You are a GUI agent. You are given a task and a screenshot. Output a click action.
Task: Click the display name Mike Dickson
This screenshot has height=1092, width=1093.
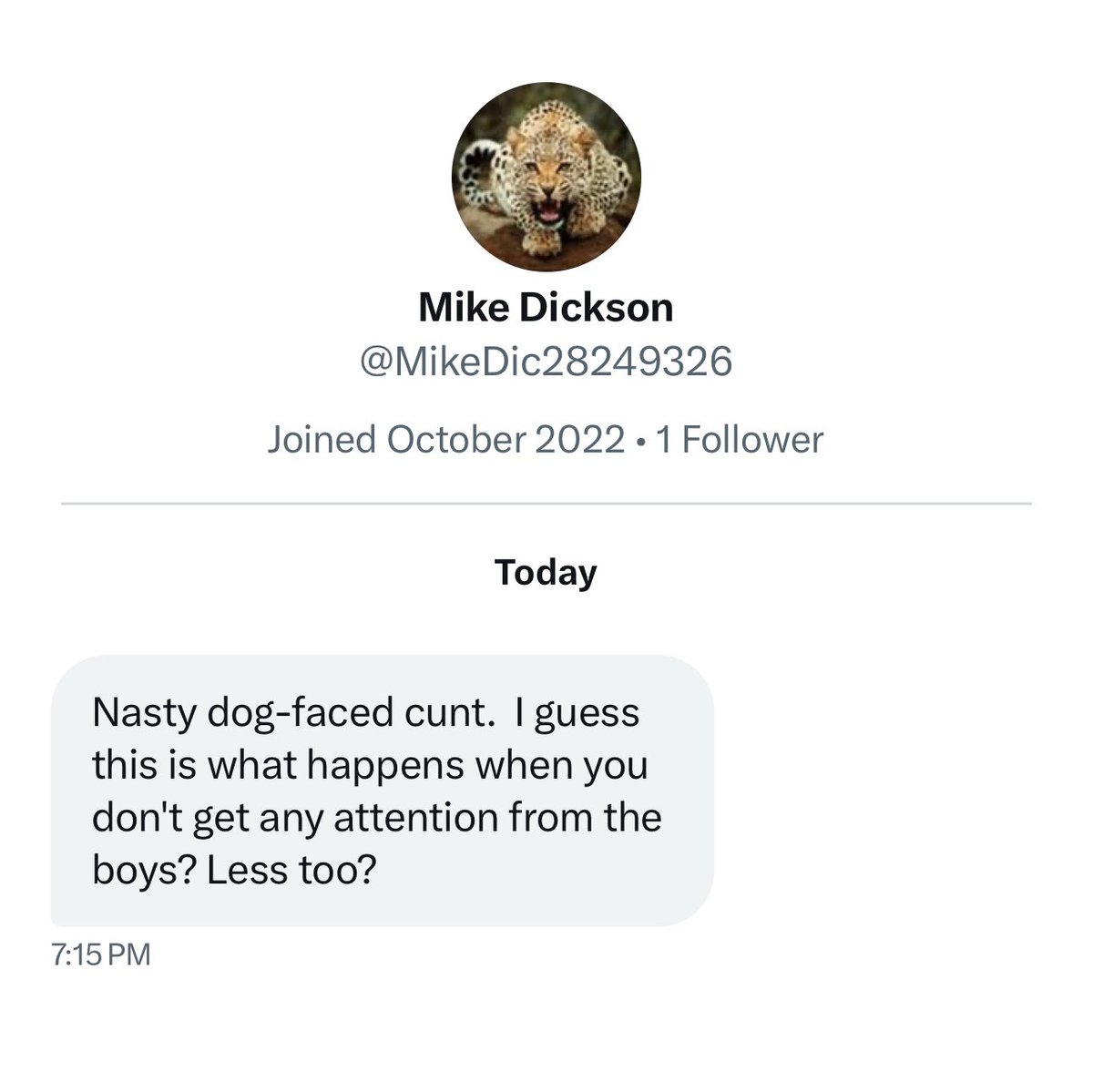[x=546, y=308]
